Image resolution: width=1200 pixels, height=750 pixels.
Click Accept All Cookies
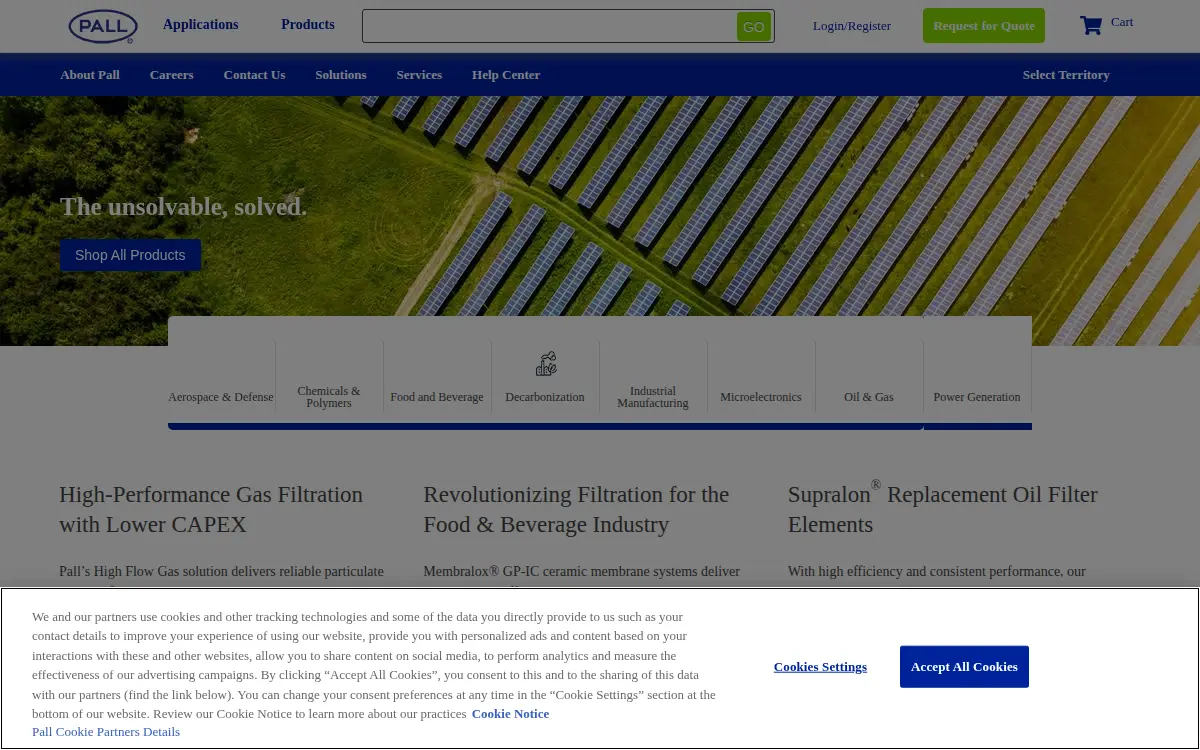pyautogui.click(x=964, y=667)
